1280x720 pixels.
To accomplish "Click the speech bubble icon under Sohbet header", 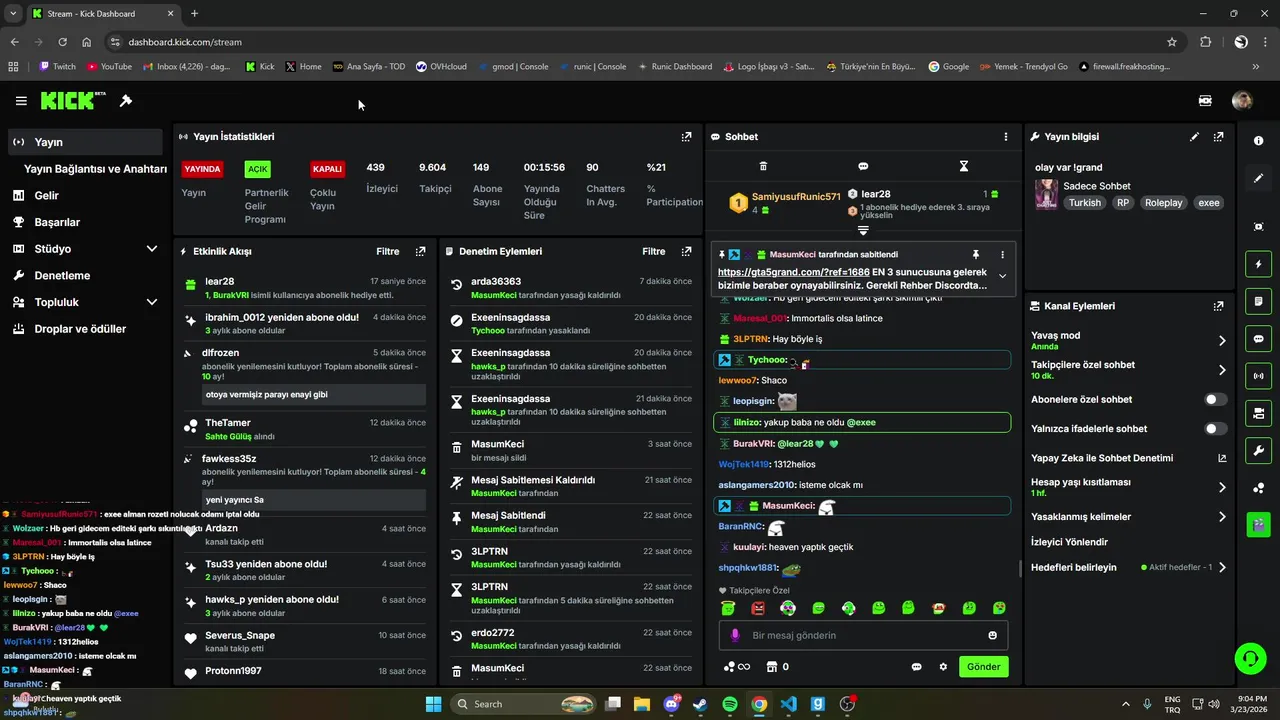I will tap(863, 166).
